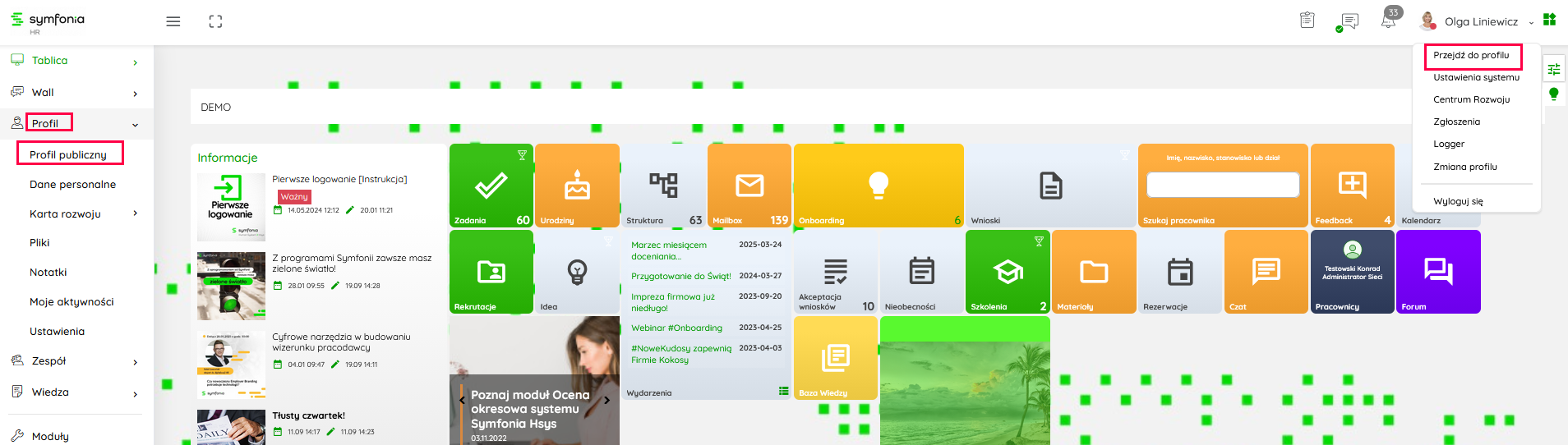Open the notifications bell icon

[x=1388, y=21]
